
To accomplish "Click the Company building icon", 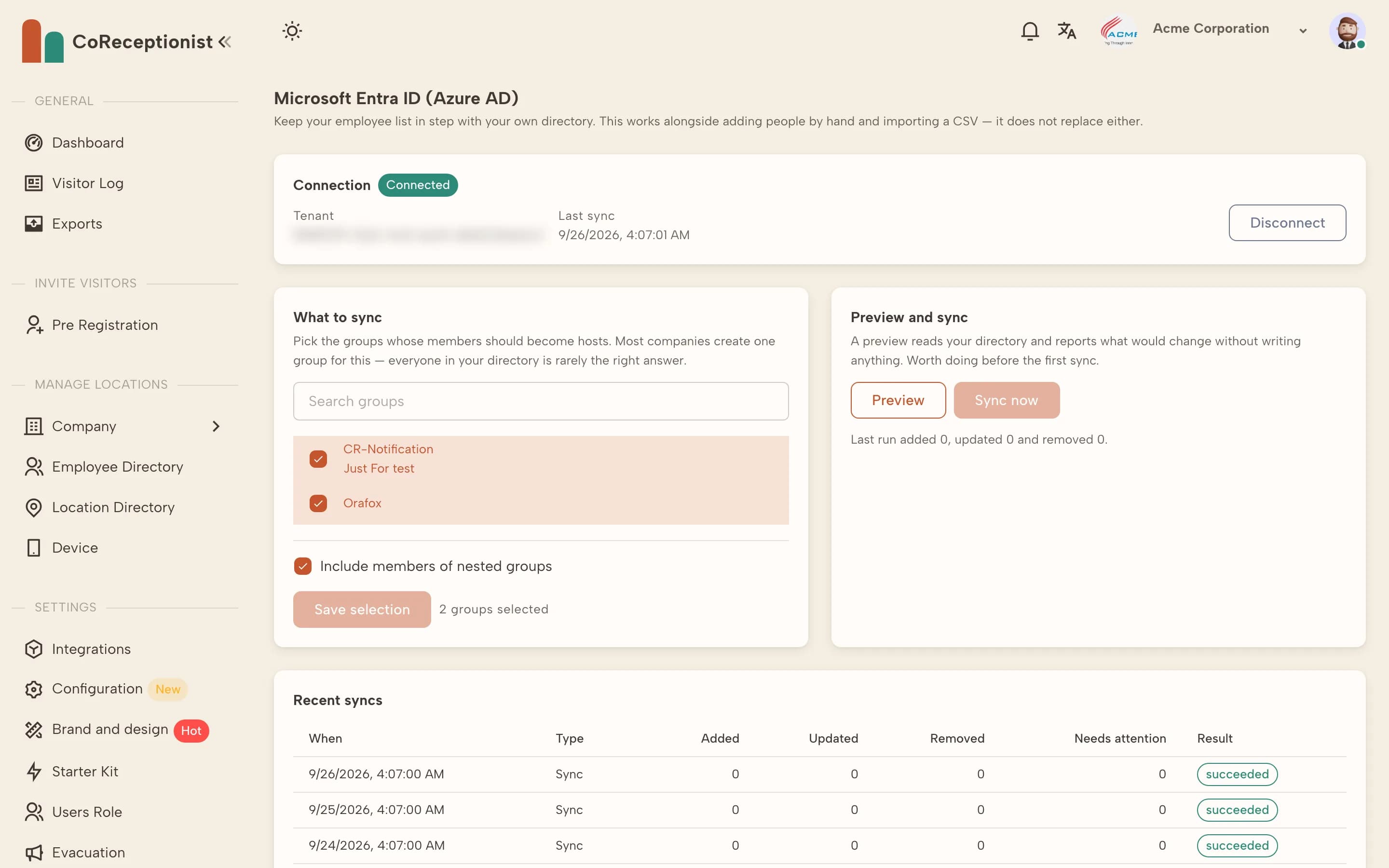I will (x=34, y=426).
